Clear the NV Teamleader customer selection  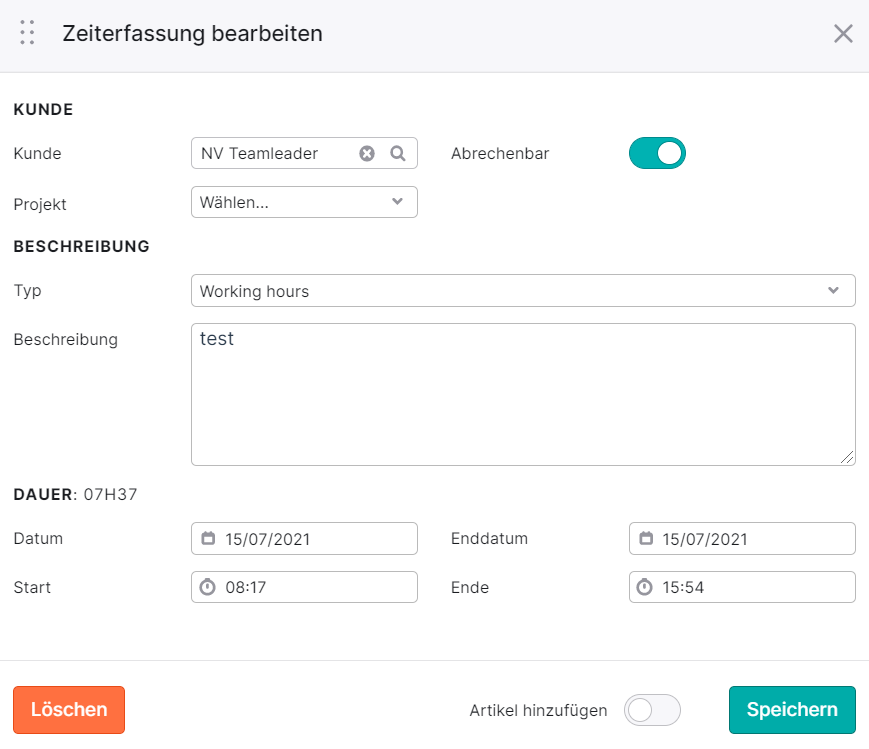coord(367,153)
